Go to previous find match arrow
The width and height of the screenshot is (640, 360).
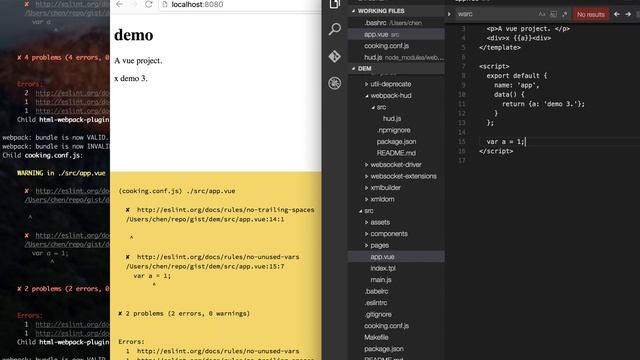[617, 14]
